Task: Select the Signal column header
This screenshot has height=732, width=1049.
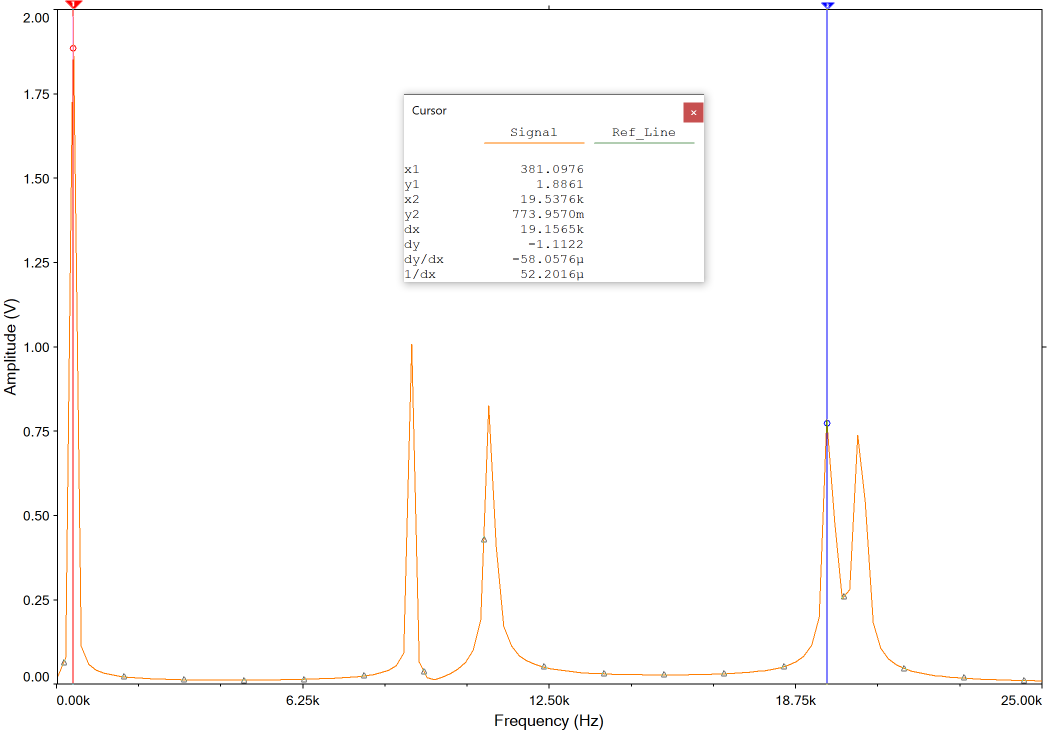Action: point(533,132)
